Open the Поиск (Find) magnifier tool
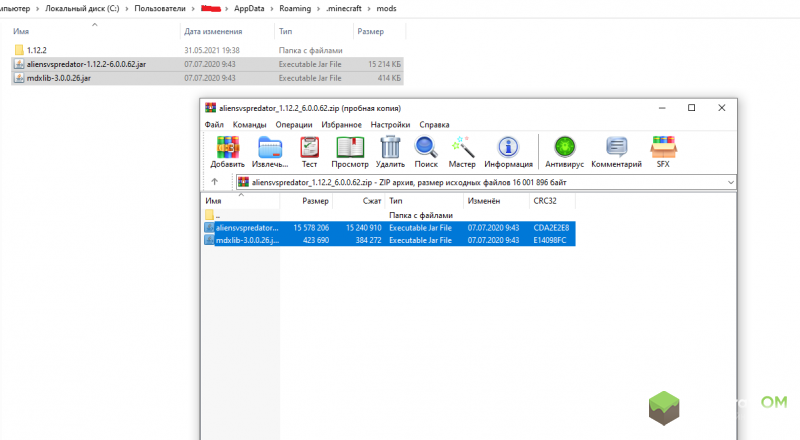800x440 pixels. (x=426, y=151)
